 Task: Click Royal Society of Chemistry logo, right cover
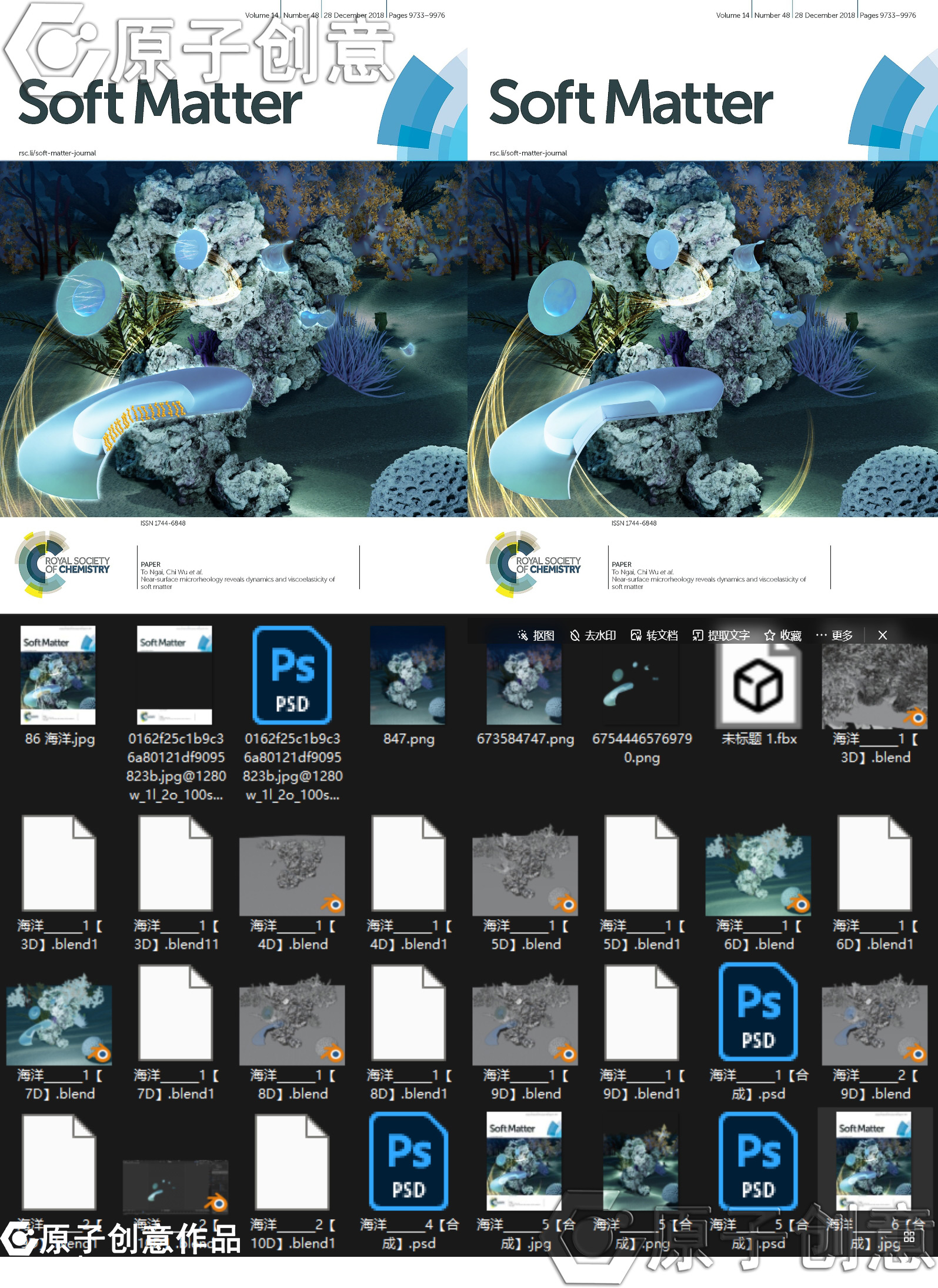coord(533,564)
